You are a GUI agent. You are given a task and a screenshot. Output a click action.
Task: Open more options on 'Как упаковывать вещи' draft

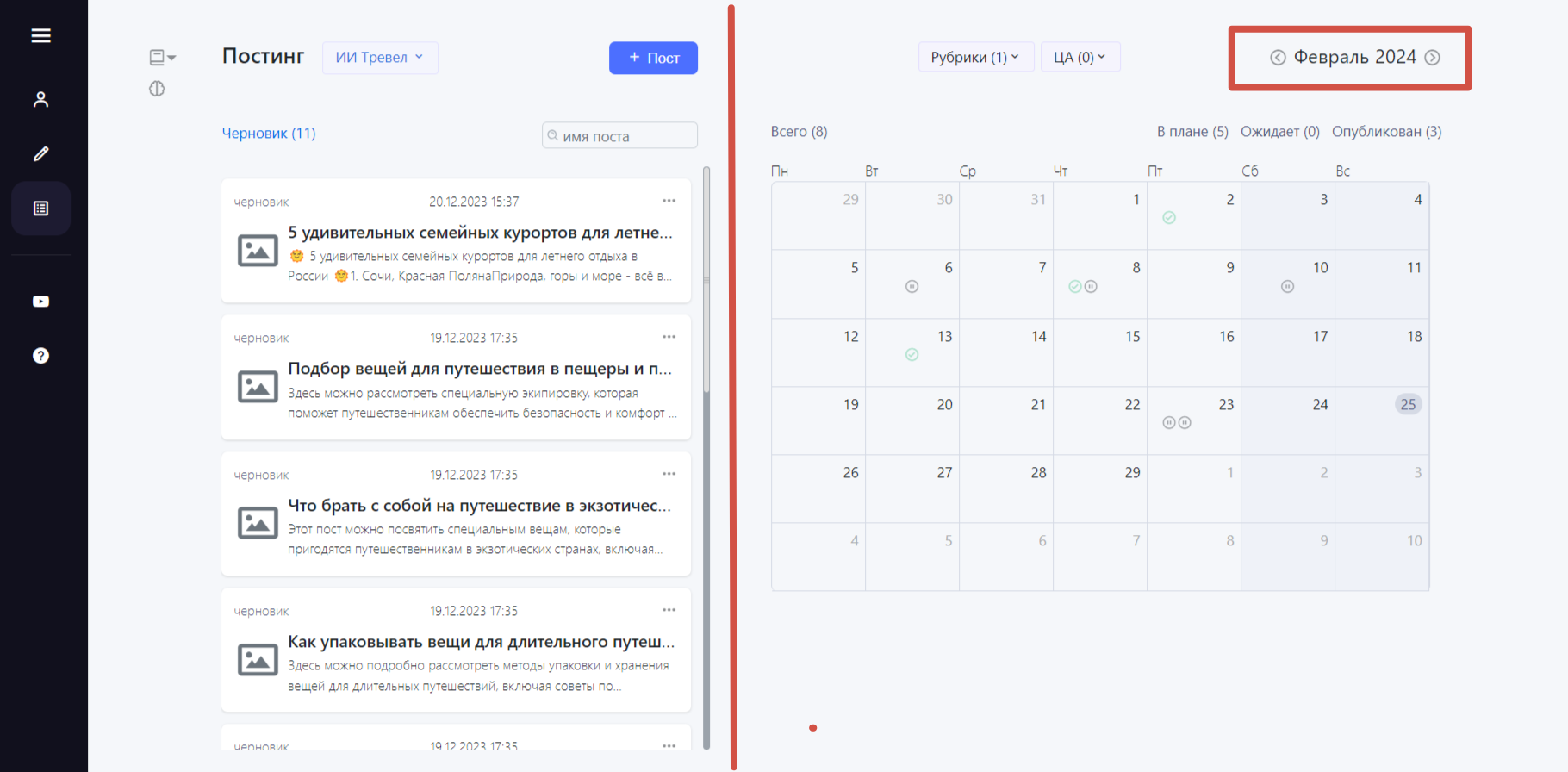pos(669,610)
